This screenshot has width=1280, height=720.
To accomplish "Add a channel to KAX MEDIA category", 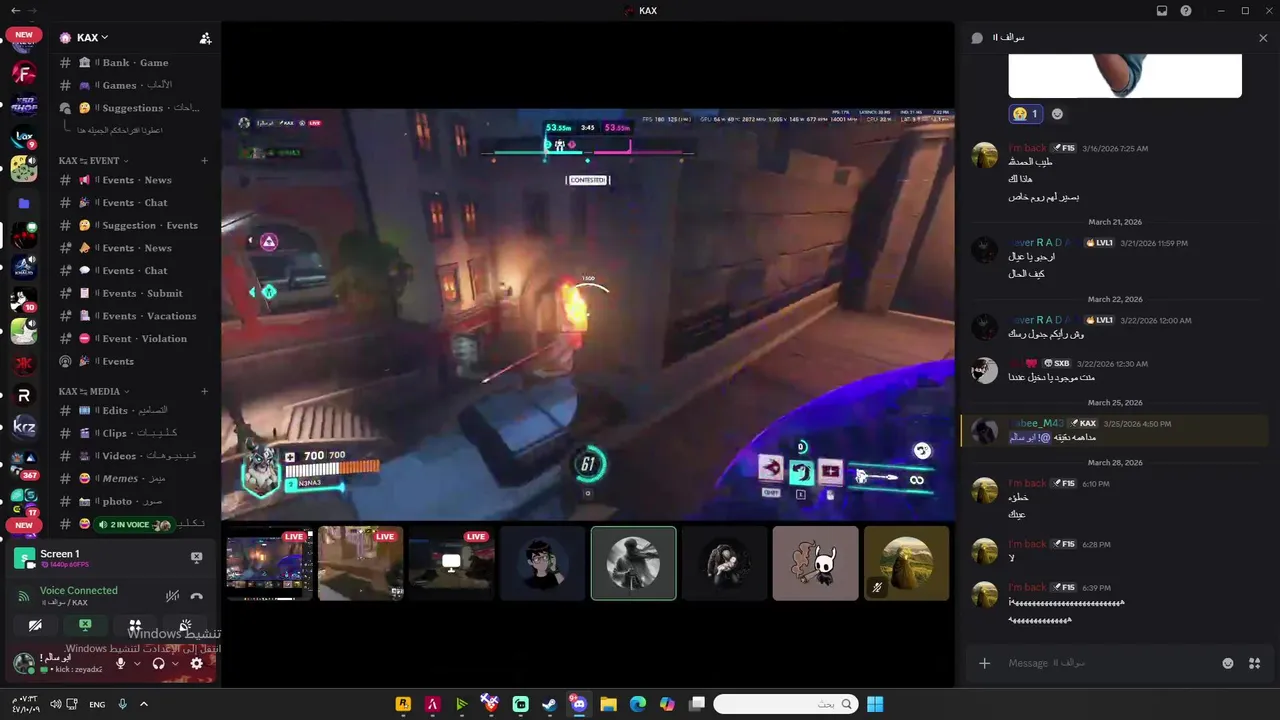I will [x=204, y=391].
